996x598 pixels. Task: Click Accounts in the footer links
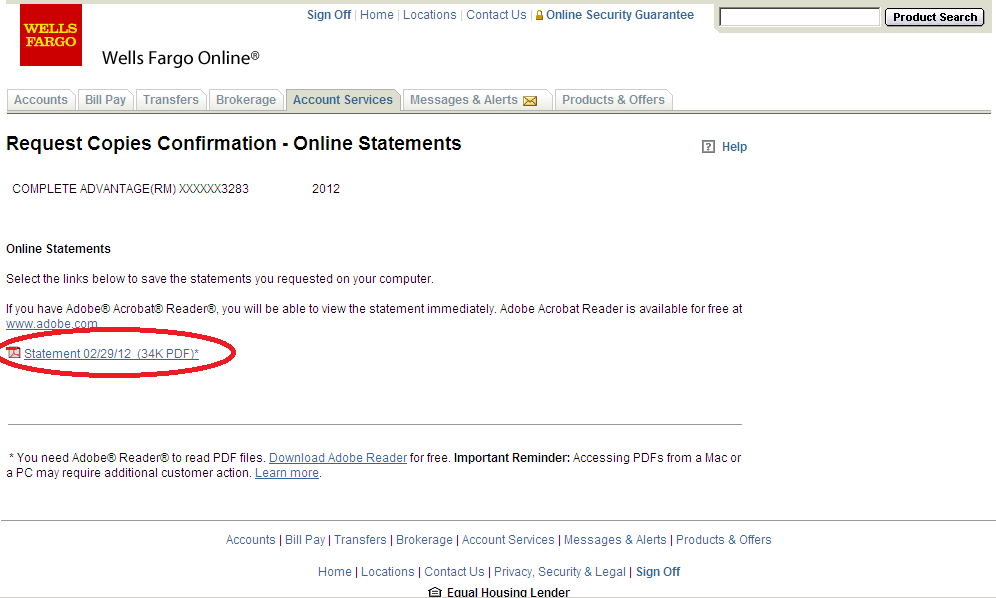click(x=251, y=540)
